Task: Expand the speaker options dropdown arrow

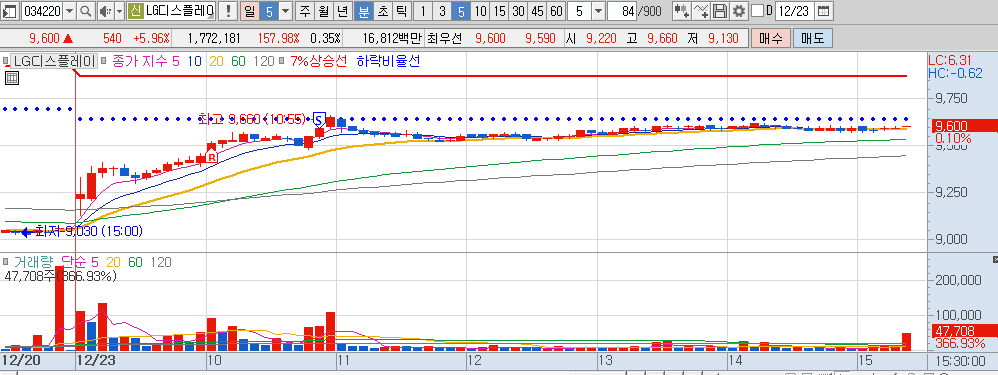Action: click(x=119, y=10)
